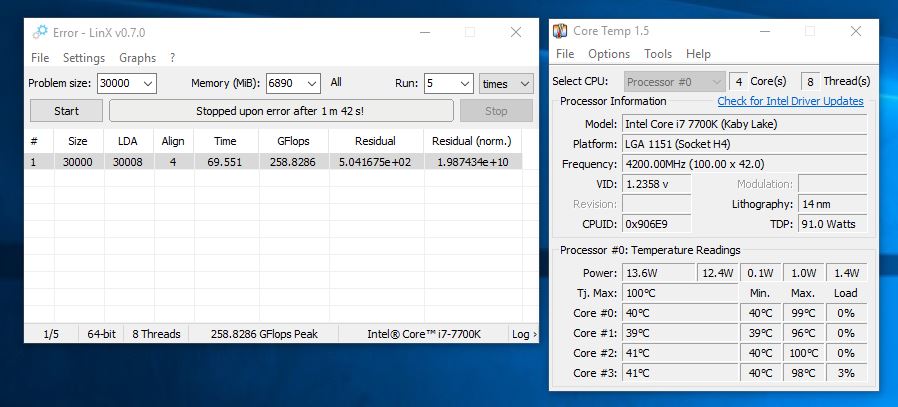Click the VID field 1.2358 v
Image resolution: width=898 pixels, height=407 pixels.
pos(656,184)
